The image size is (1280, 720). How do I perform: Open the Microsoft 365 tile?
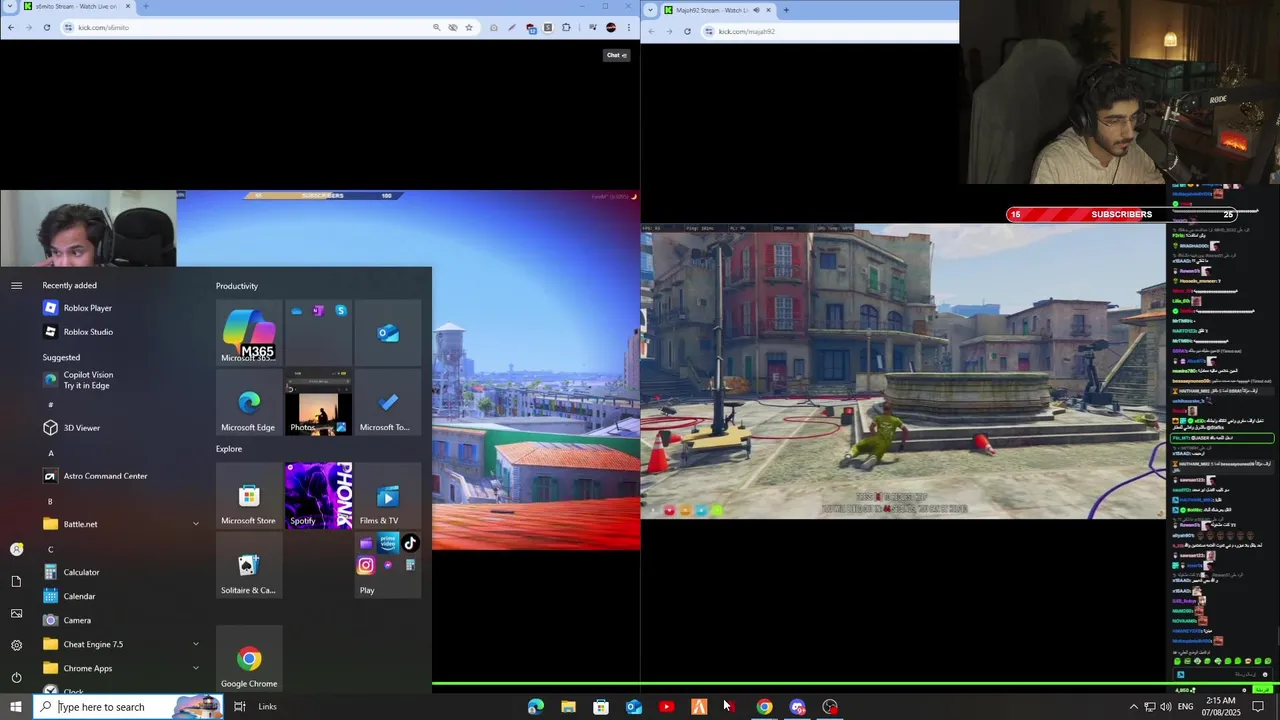point(249,333)
